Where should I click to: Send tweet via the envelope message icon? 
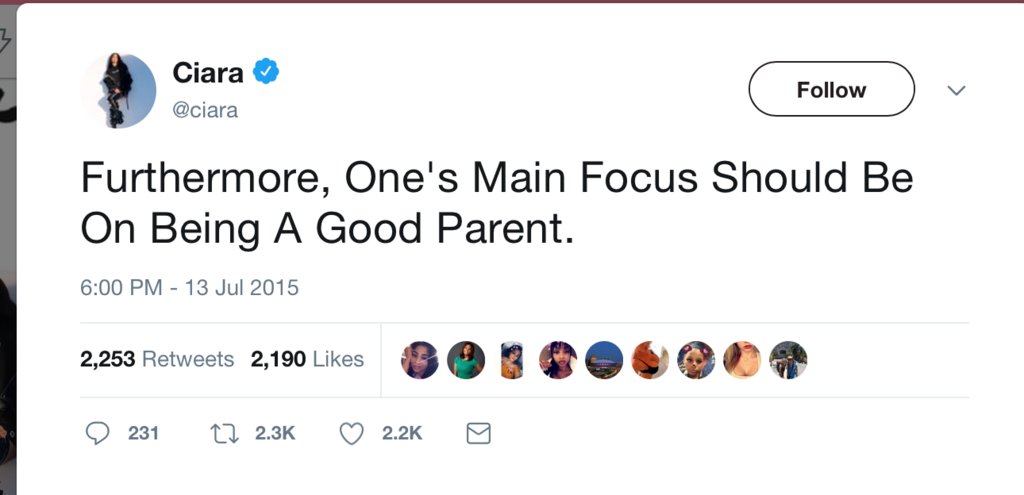(479, 433)
